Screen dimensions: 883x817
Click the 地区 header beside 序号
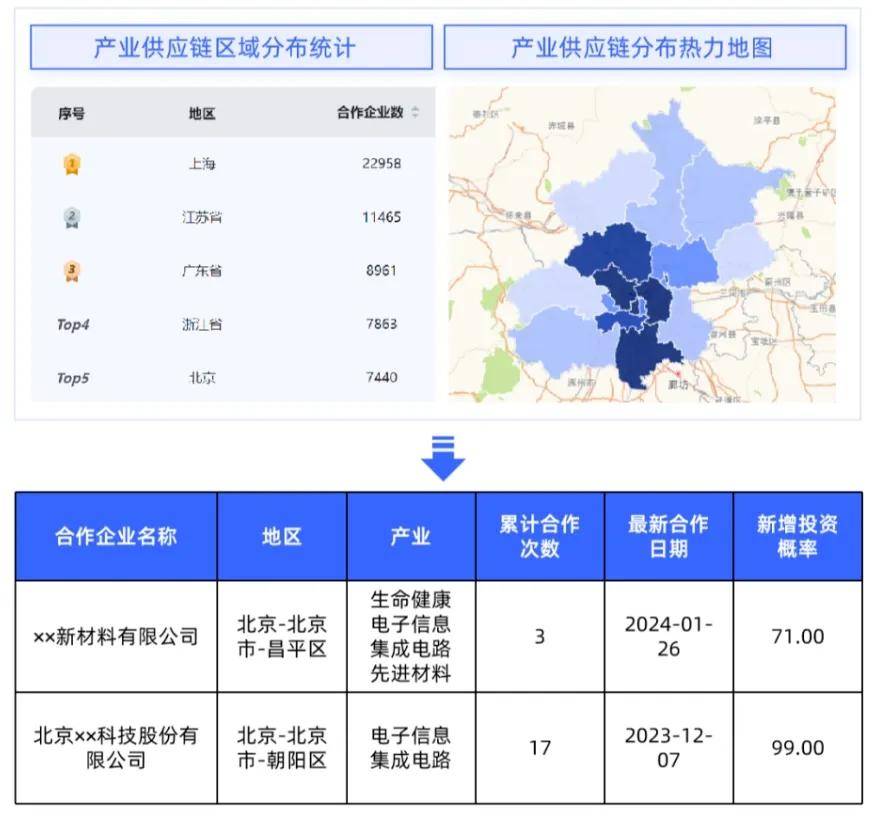202,113
